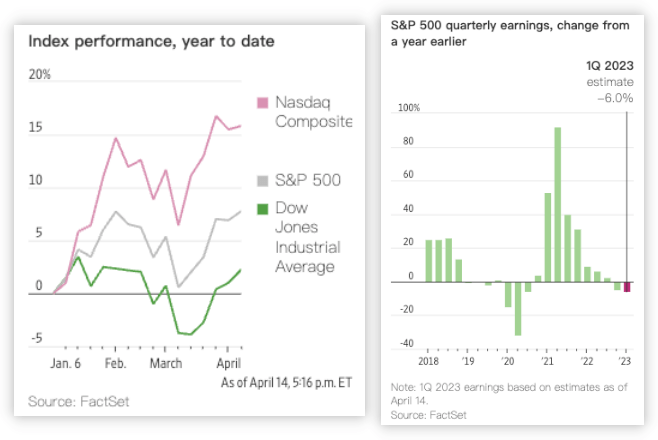Select the S&P 500 legend label

[308, 180]
